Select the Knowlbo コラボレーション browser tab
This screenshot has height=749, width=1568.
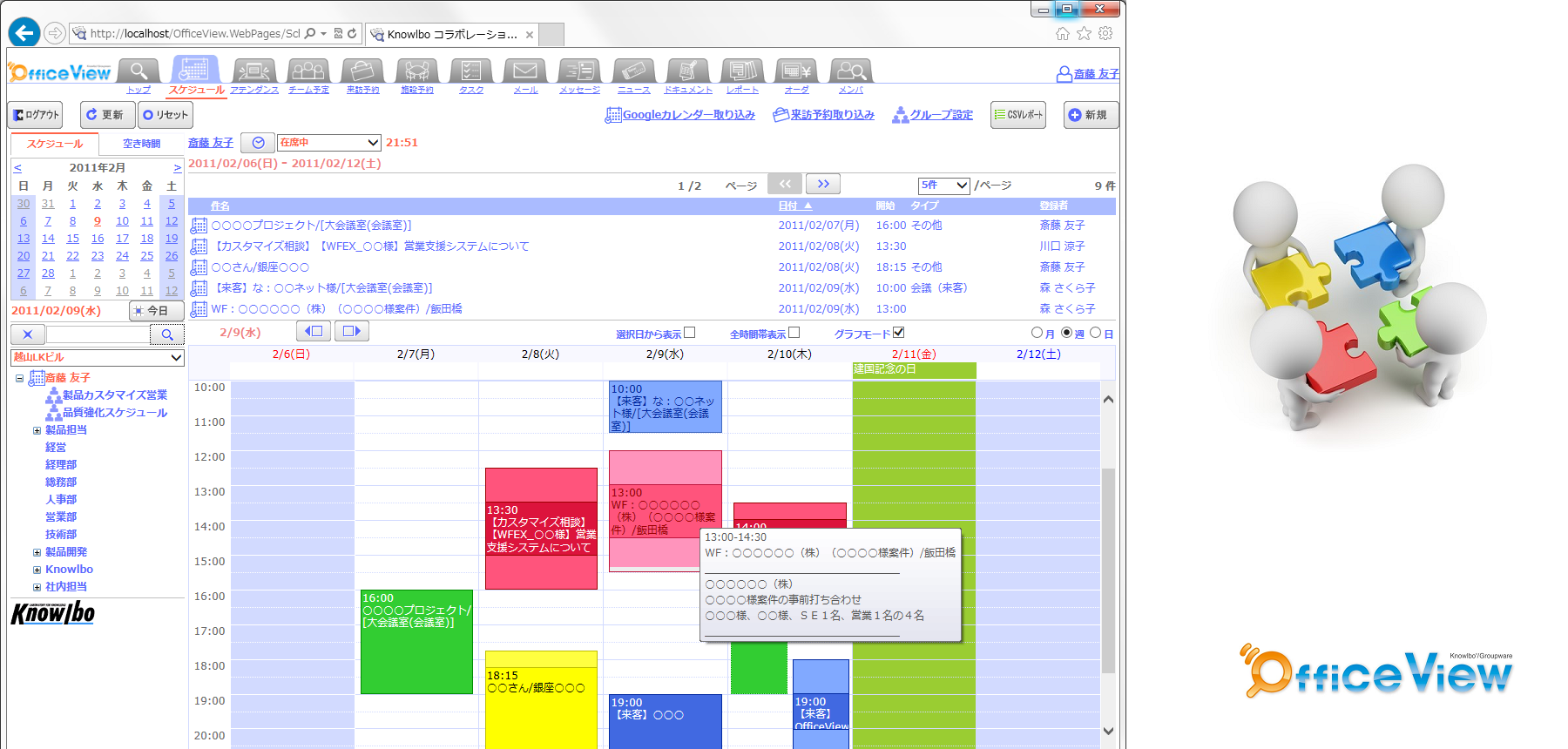[451, 35]
